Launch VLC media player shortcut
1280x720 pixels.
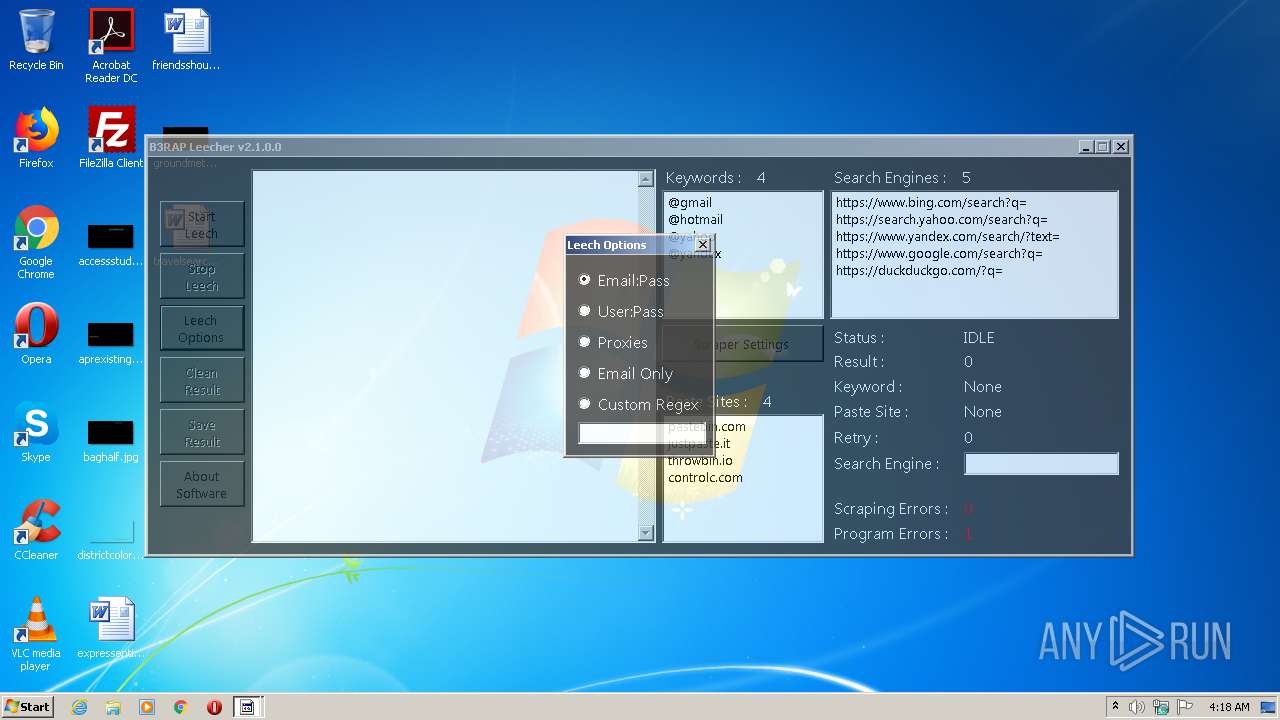(x=36, y=634)
